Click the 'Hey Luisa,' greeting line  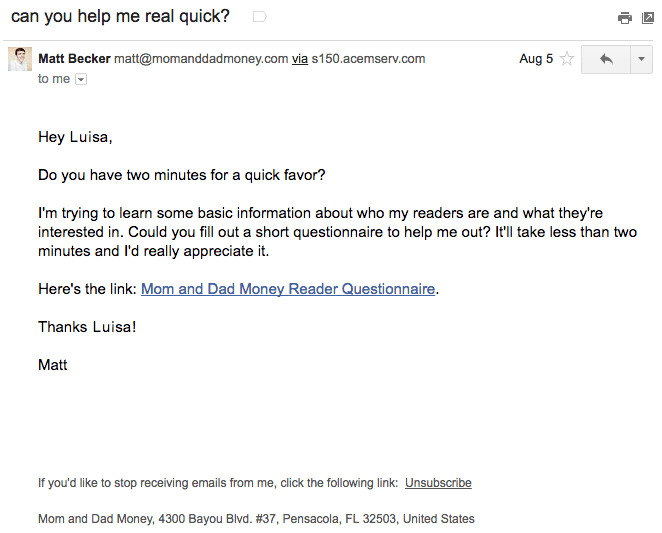pos(75,137)
